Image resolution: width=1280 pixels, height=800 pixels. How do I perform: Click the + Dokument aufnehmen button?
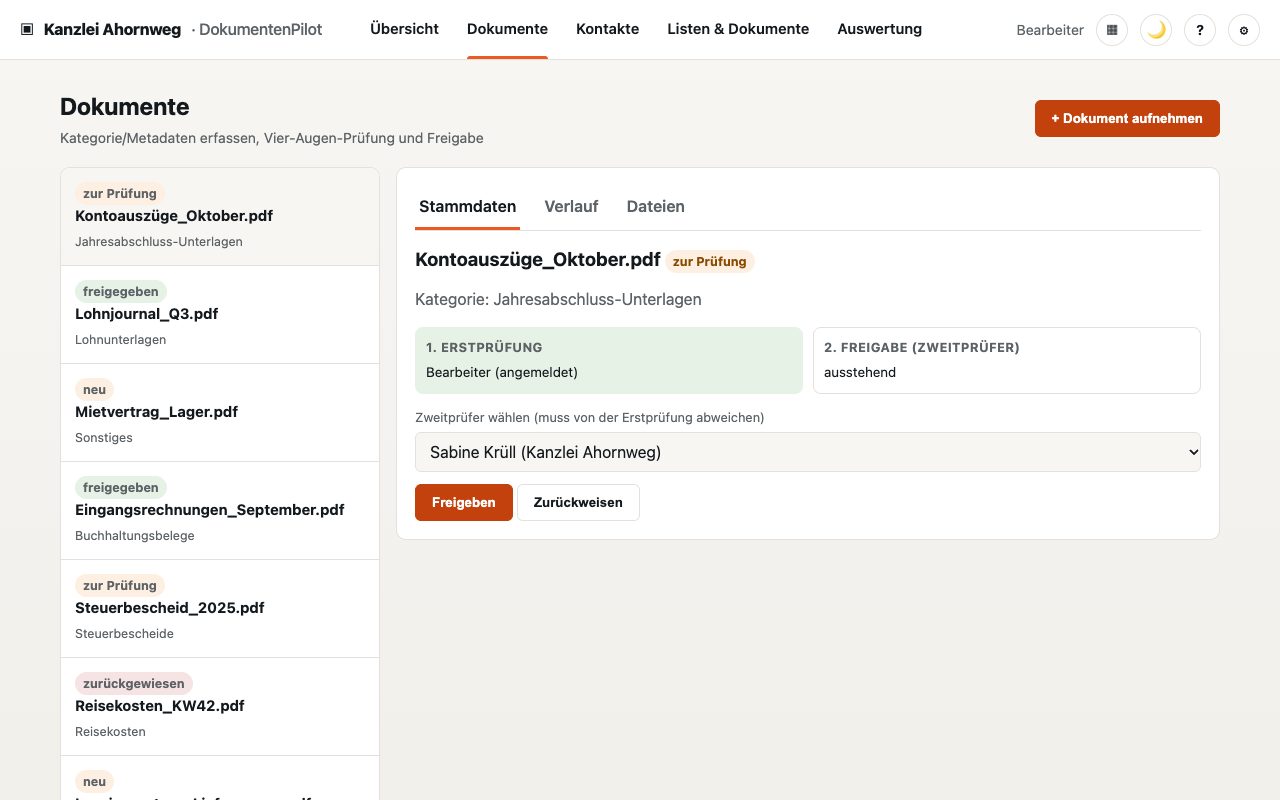[x=1127, y=118]
